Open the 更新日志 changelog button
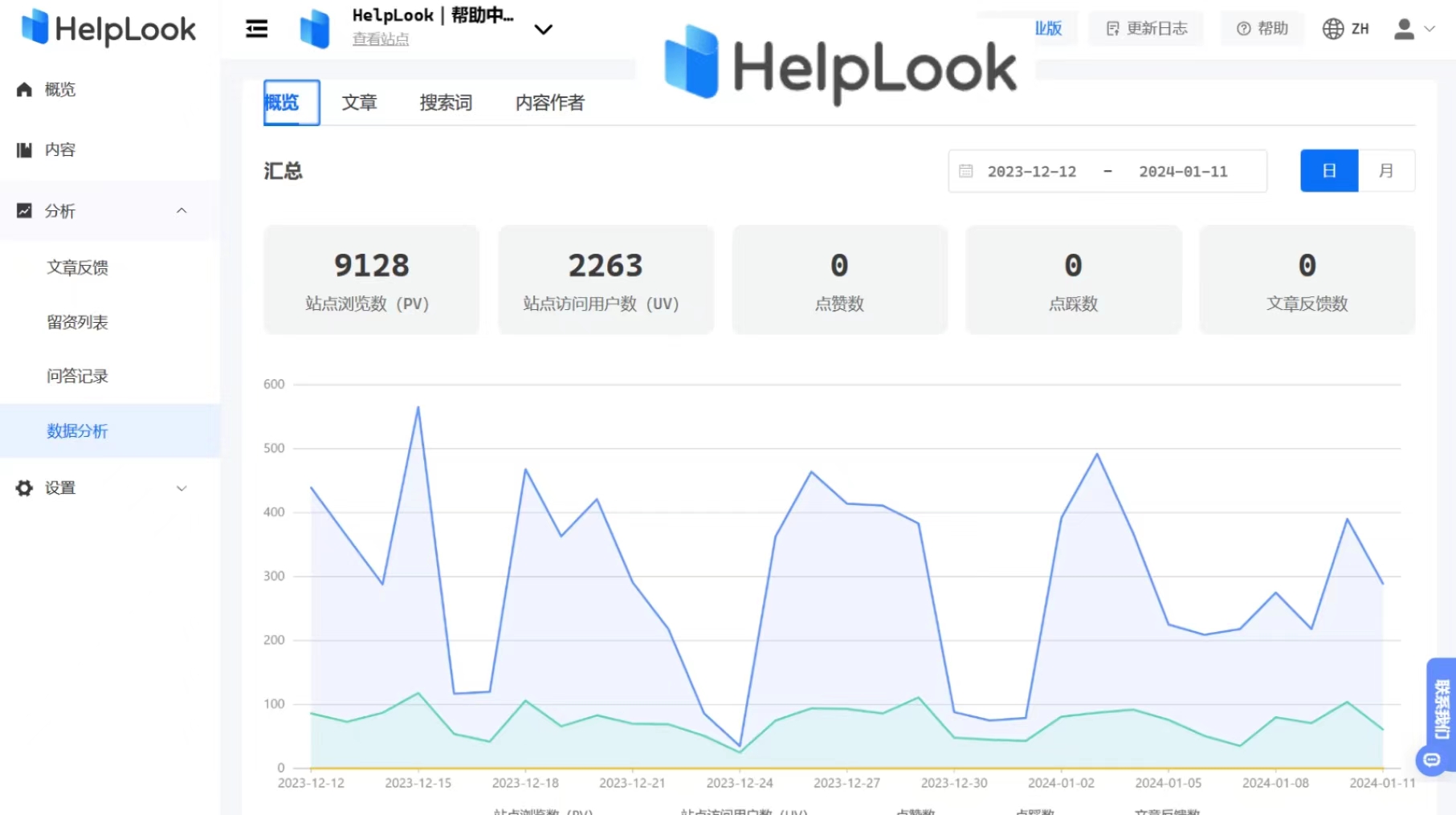This screenshot has width=1456, height=815. 1146,29
